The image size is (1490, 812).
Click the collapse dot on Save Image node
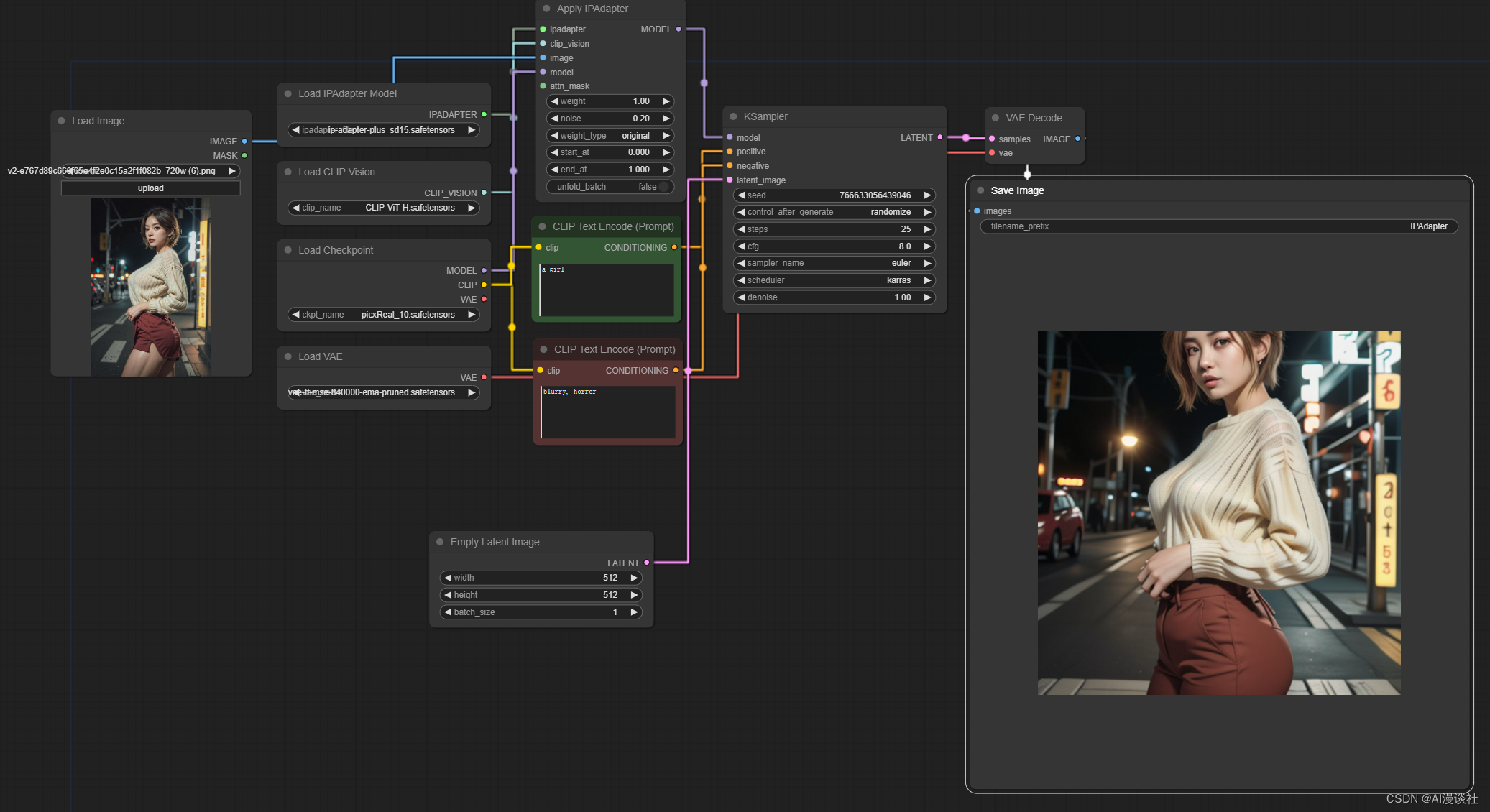pos(980,190)
